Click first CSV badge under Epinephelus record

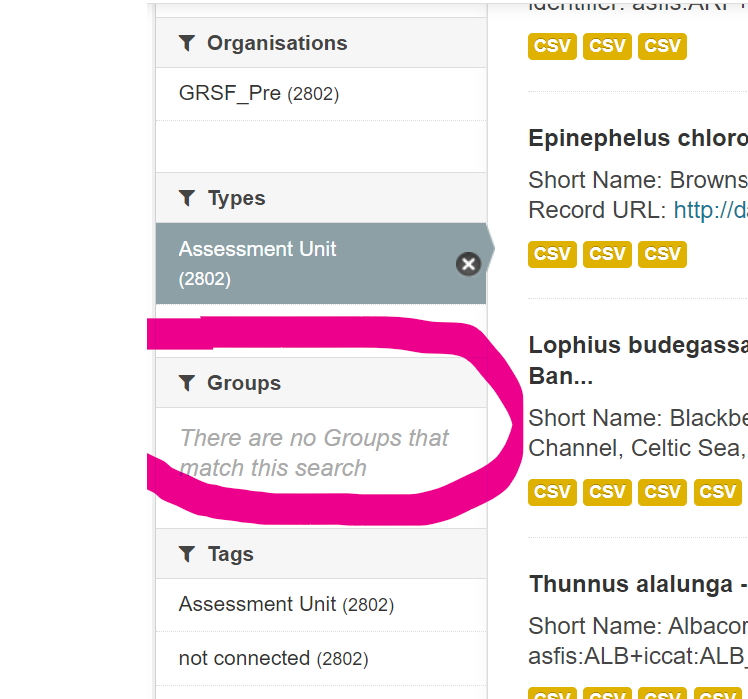(x=552, y=254)
